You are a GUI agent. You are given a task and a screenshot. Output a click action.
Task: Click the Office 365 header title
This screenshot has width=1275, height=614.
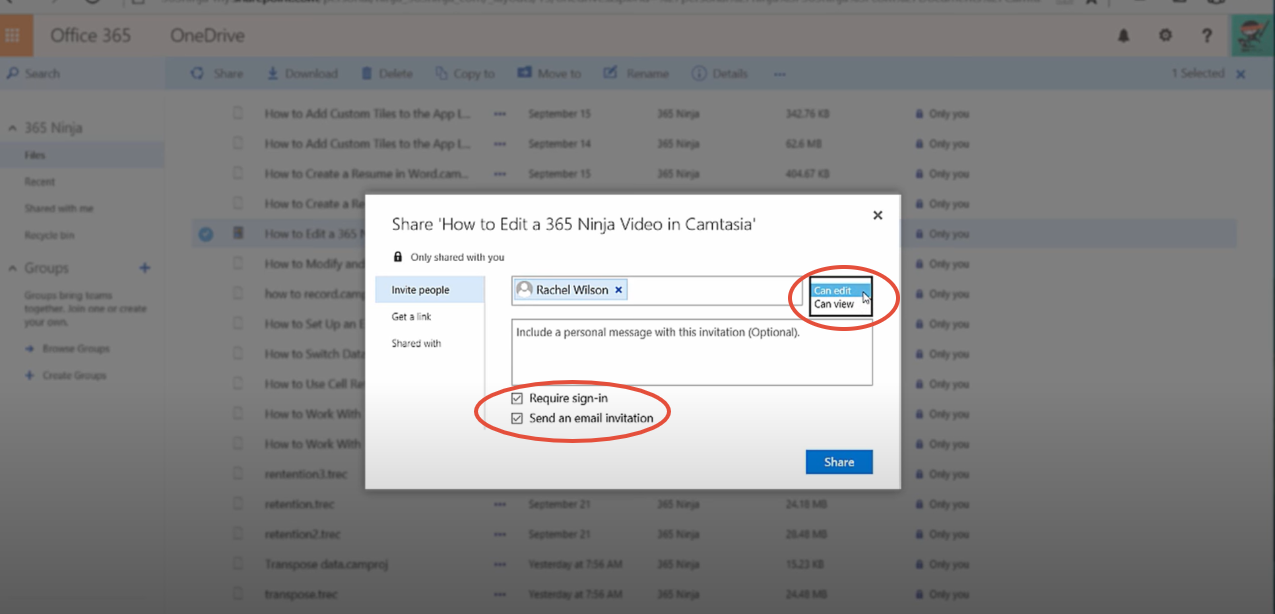click(91, 36)
